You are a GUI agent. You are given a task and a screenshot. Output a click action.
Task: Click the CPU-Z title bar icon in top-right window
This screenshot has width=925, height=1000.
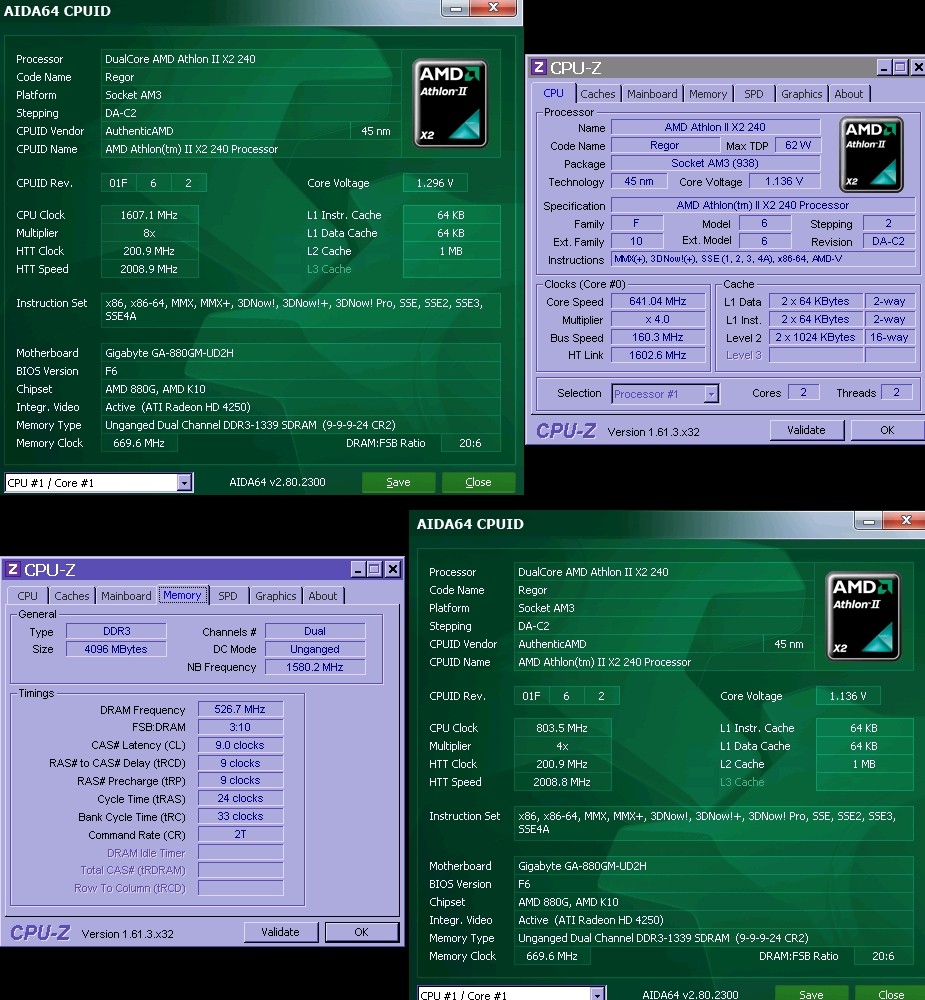[539, 68]
